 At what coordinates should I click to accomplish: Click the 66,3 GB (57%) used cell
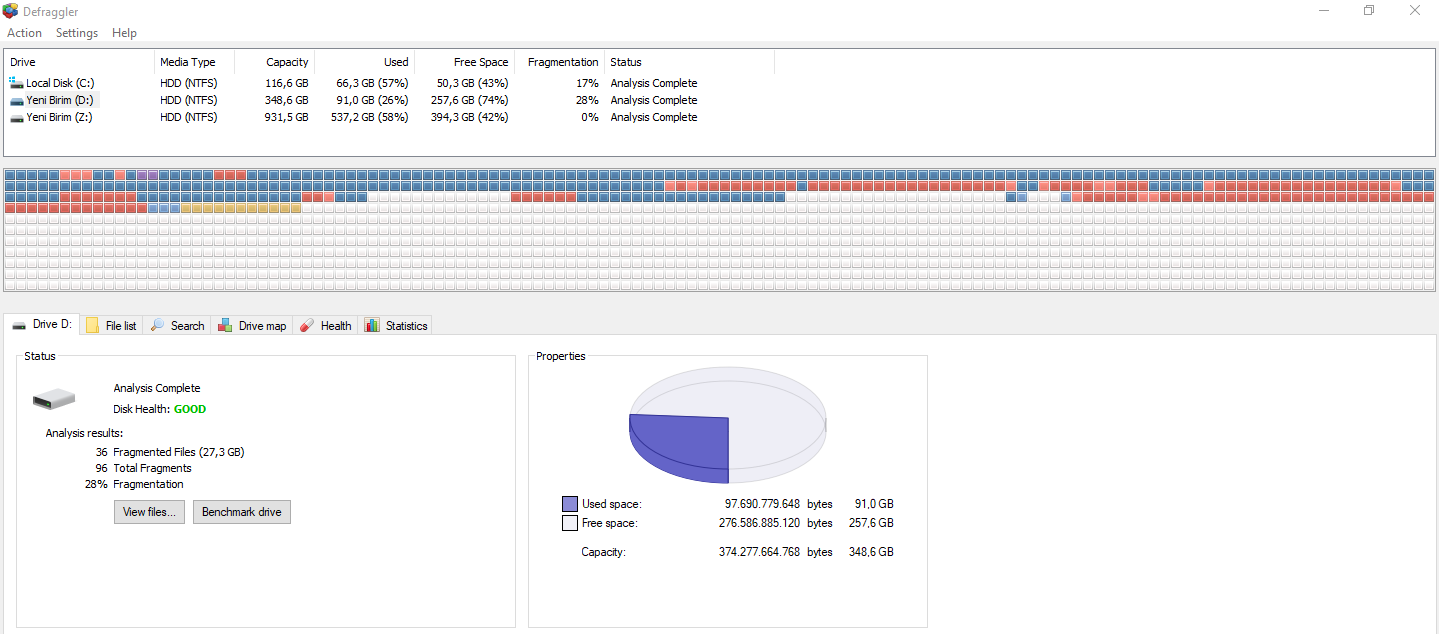(372, 83)
